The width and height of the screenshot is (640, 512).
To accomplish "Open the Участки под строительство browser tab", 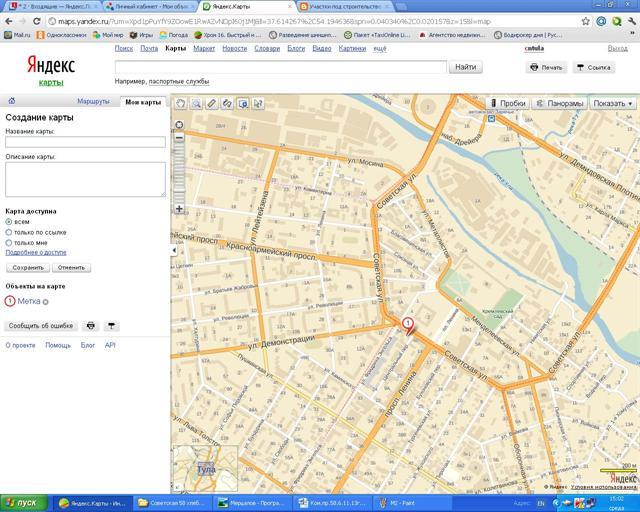I will pos(345,7).
